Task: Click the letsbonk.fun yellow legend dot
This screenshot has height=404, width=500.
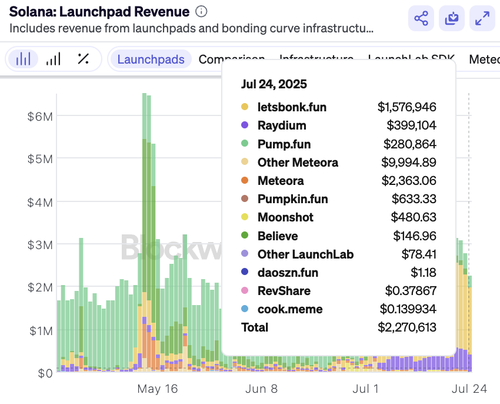Action: pyautogui.click(x=245, y=107)
